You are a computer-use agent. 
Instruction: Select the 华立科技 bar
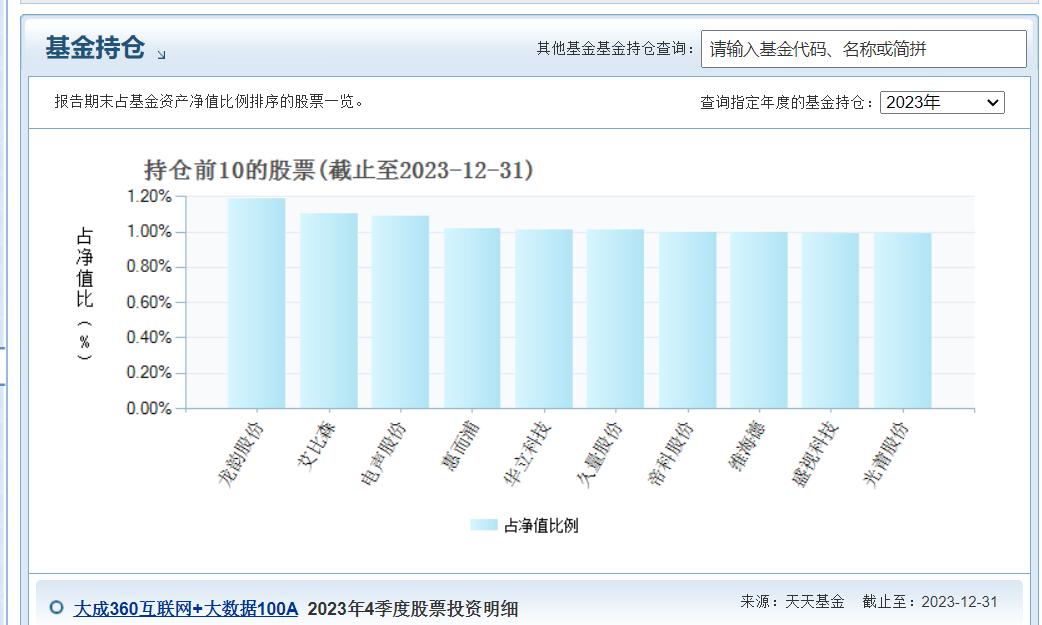pos(544,319)
